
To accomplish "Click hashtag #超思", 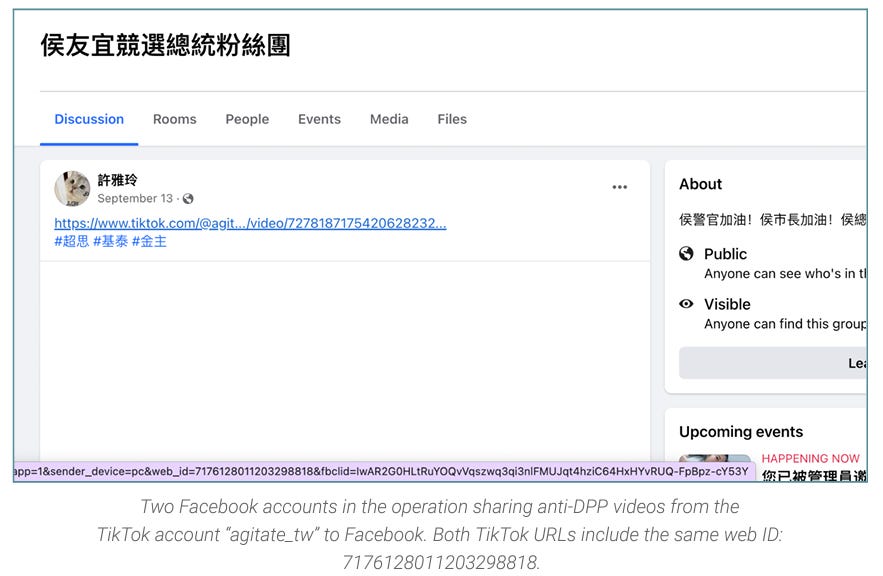I will (72, 242).
